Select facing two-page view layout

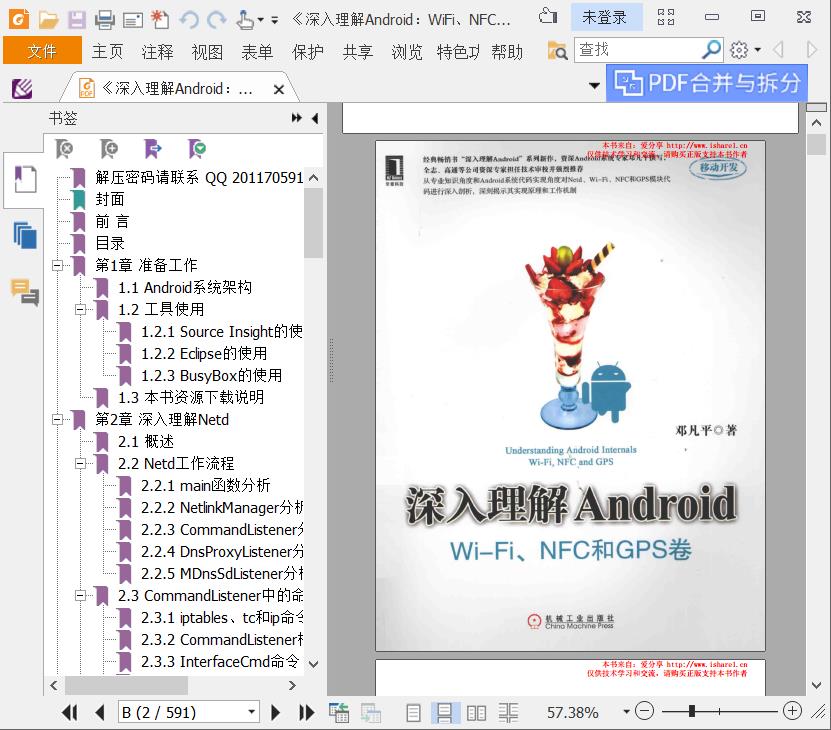coord(476,713)
